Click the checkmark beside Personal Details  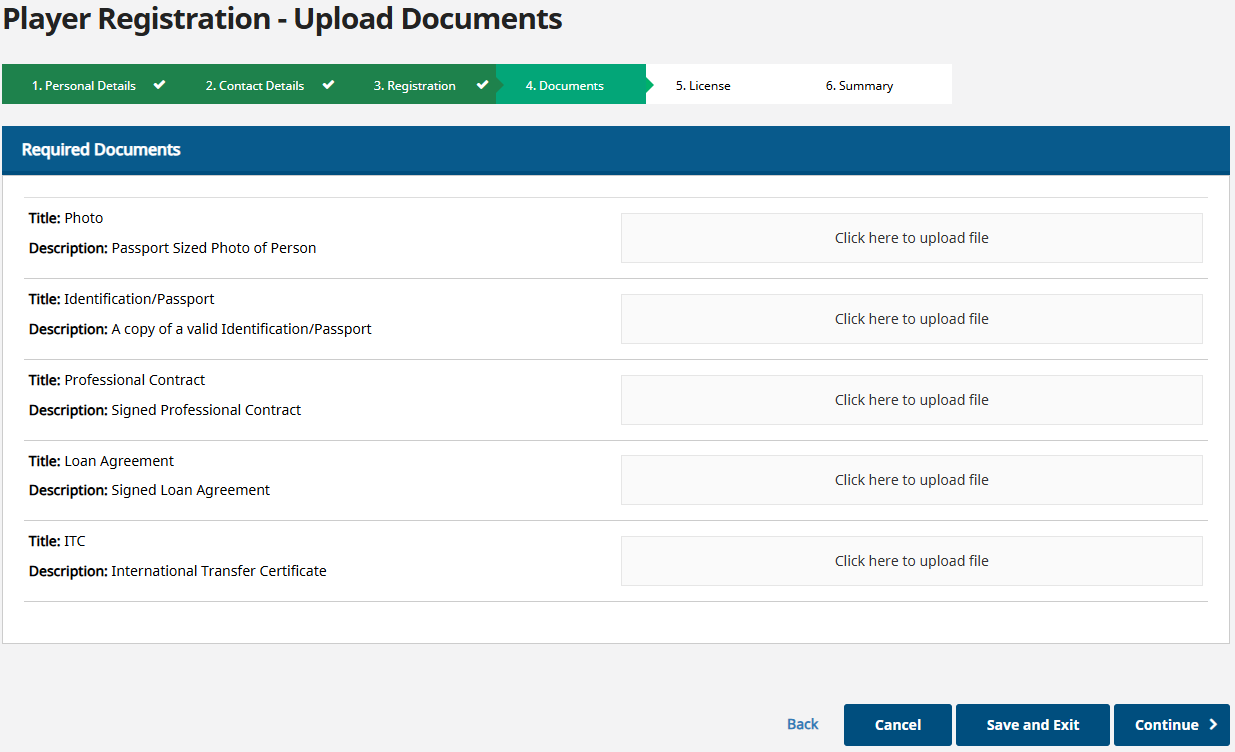tap(159, 85)
